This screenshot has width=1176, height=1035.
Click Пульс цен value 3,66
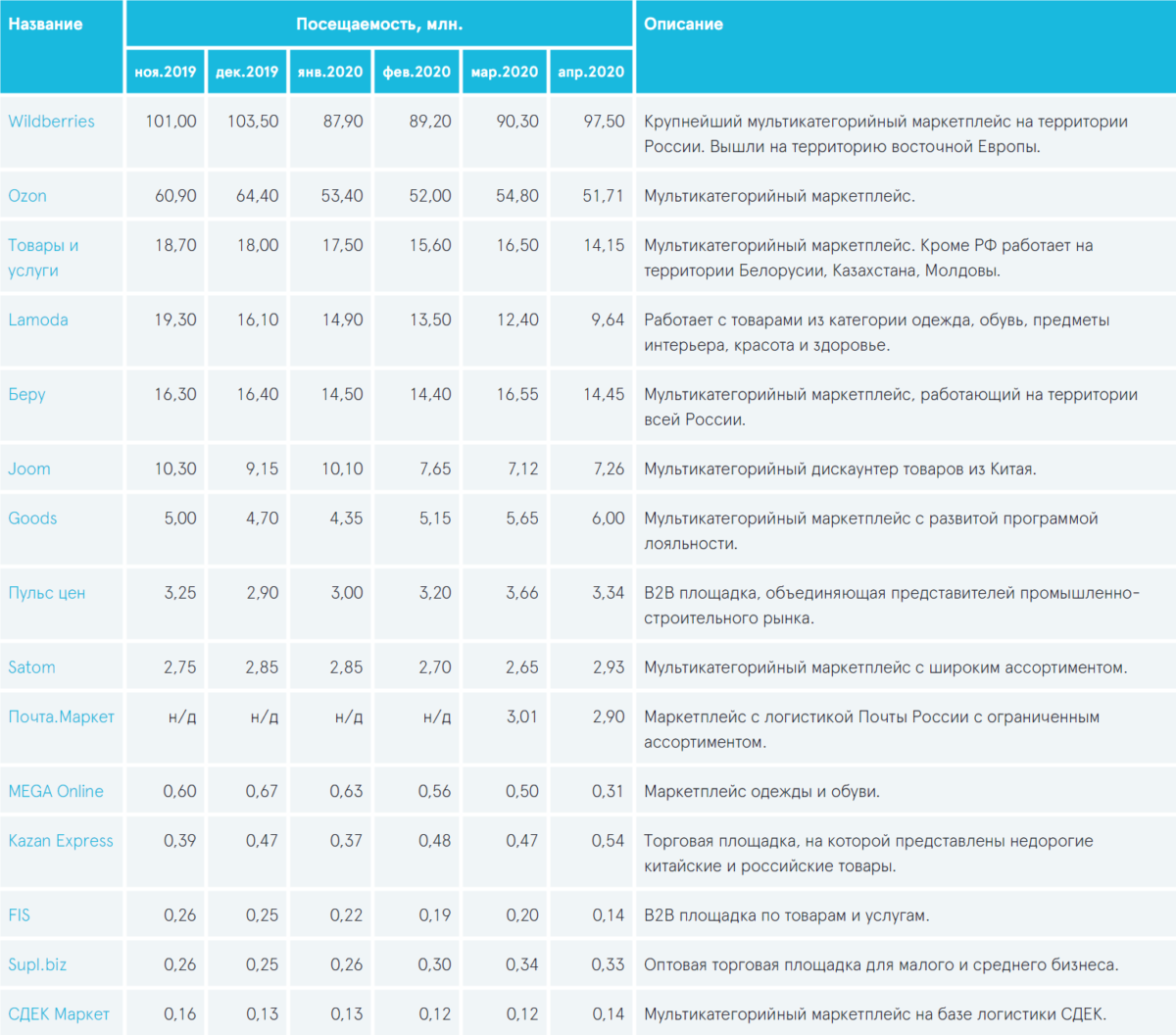tap(522, 593)
